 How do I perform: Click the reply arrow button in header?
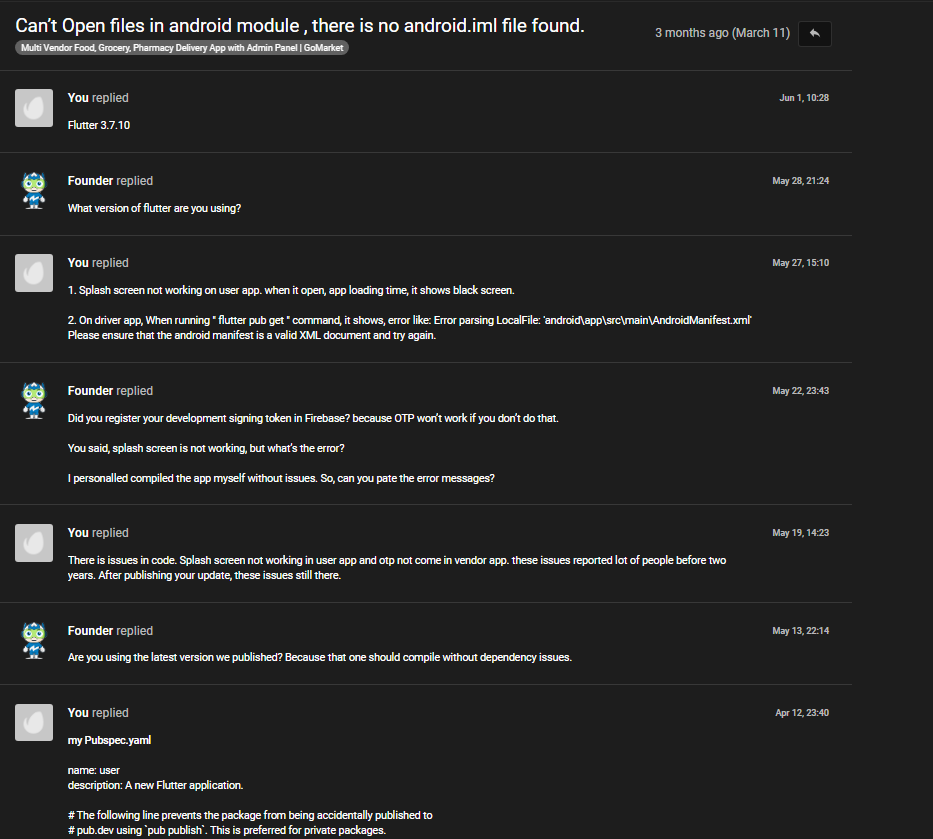click(815, 33)
